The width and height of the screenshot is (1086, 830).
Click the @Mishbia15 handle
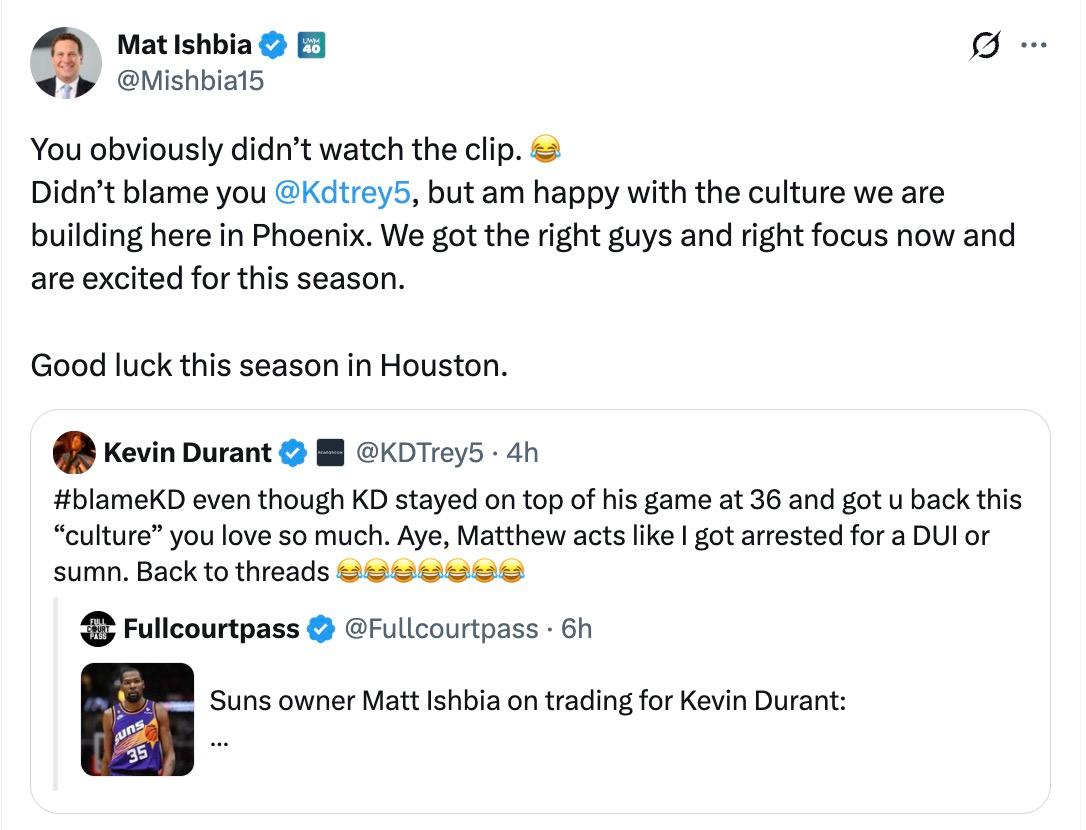190,81
